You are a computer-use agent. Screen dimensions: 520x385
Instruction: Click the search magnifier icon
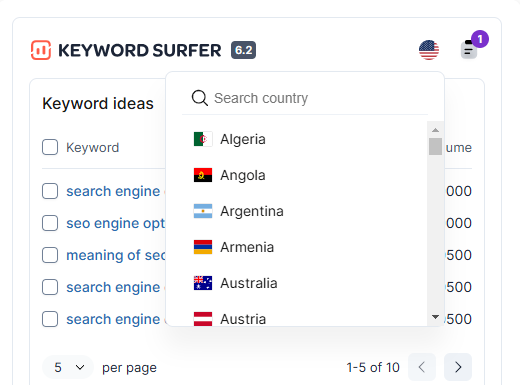click(x=200, y=98)
